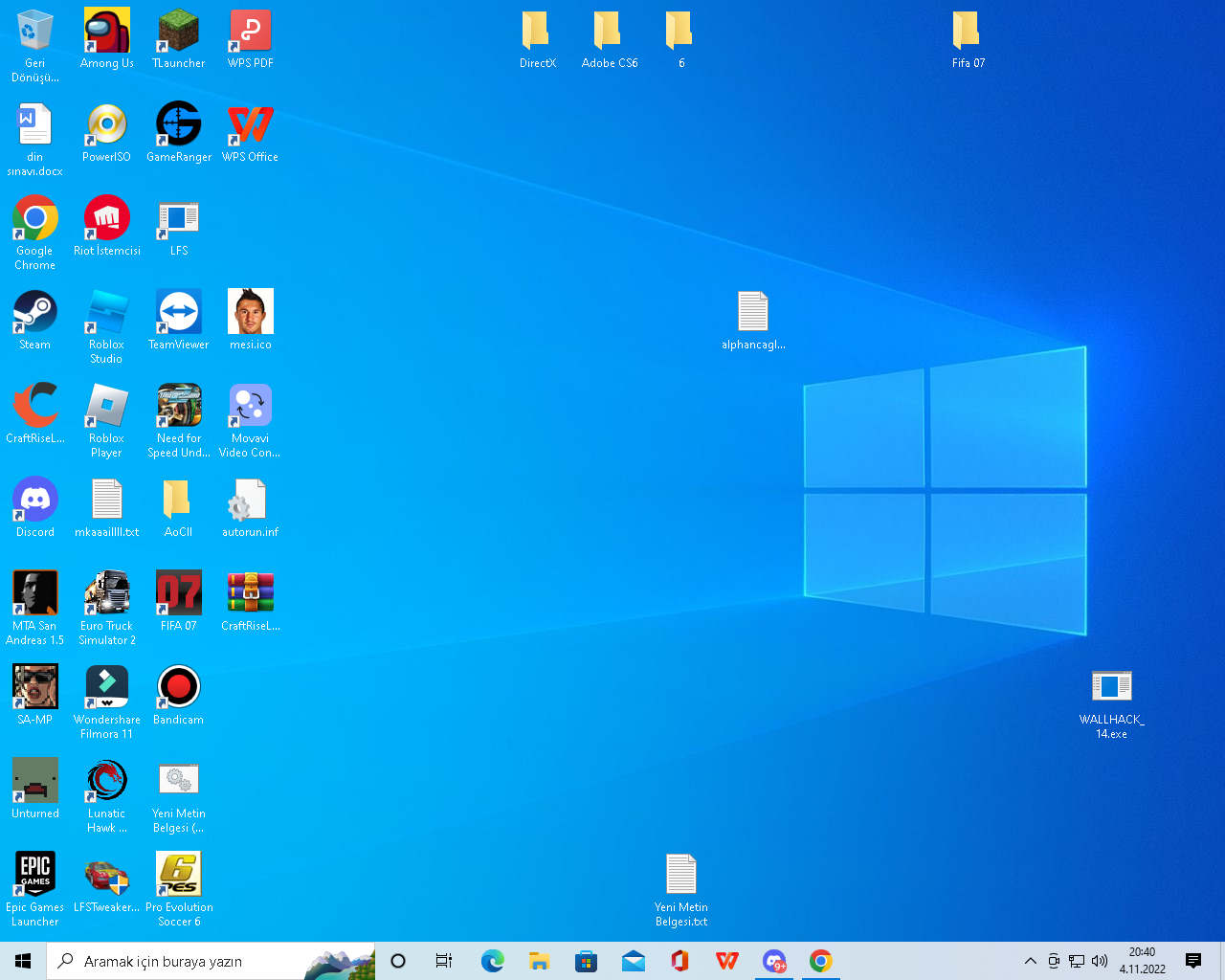Image resolution: width=1225 pixels, height=980 pixels.
Task: Click Wondershare Filmora 11 icon
Action: [x=107, y=687]
